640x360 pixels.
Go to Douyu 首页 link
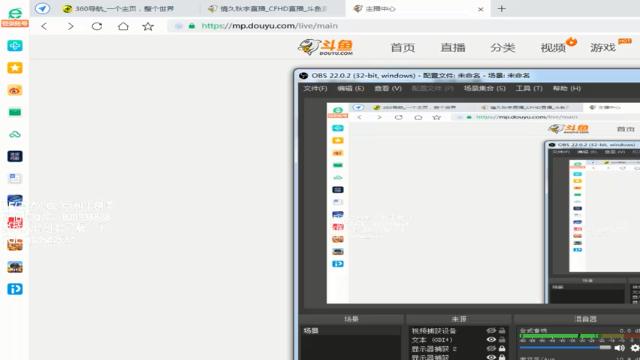[402, 47]
